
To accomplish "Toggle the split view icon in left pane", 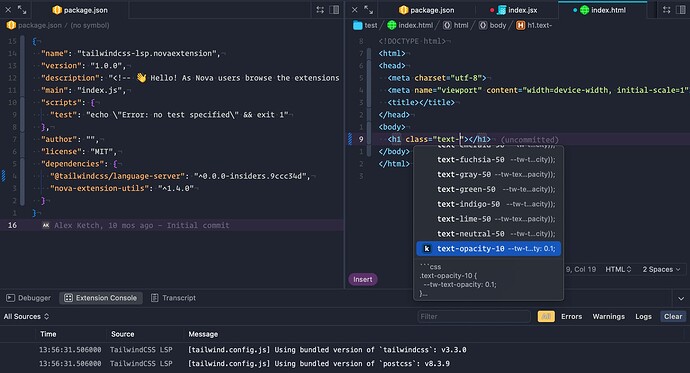I will 334,10.
